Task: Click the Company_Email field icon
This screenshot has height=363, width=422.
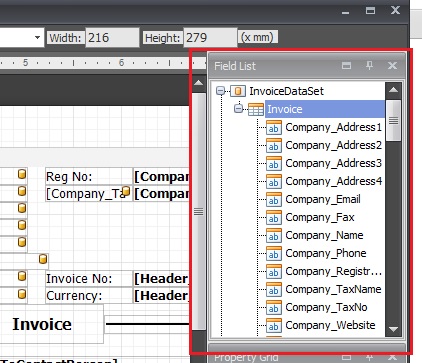Action: click(x=274, y=200)
